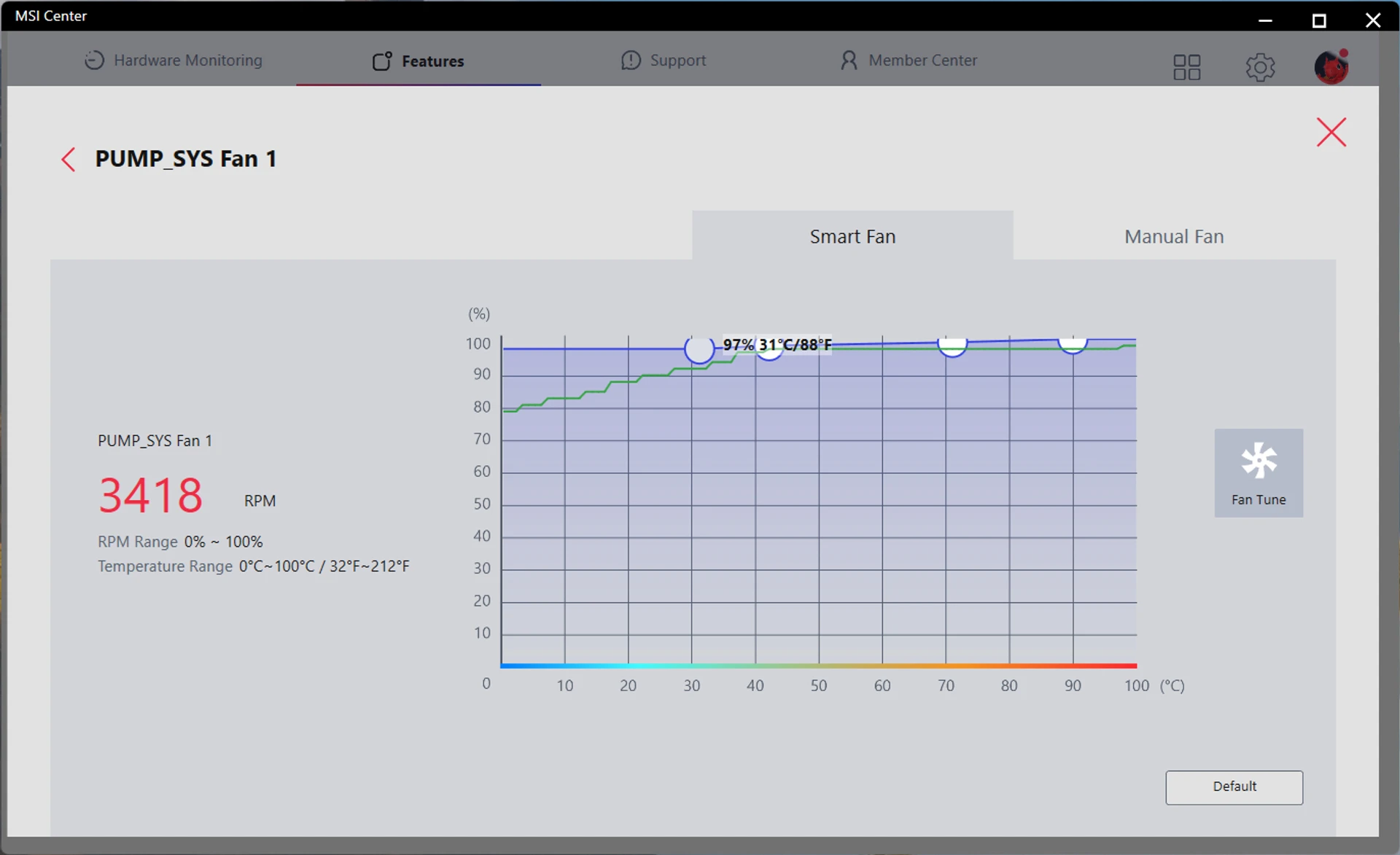Viewport: 1400px width, 855px height.
Task: Select the fan curve point near 42°C
Action: 769,353
